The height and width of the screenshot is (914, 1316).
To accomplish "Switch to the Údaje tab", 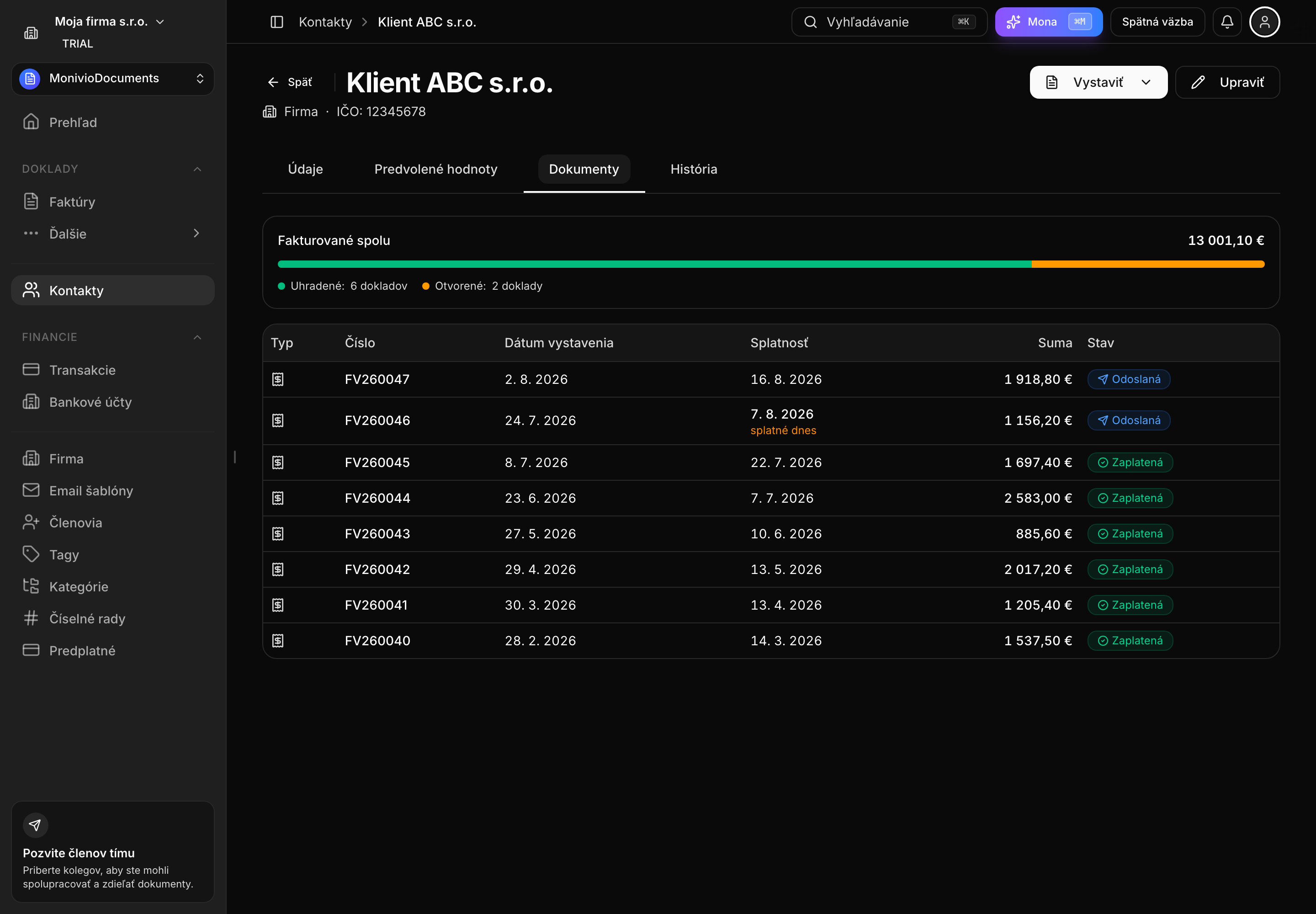I will (x=305, y=169).
